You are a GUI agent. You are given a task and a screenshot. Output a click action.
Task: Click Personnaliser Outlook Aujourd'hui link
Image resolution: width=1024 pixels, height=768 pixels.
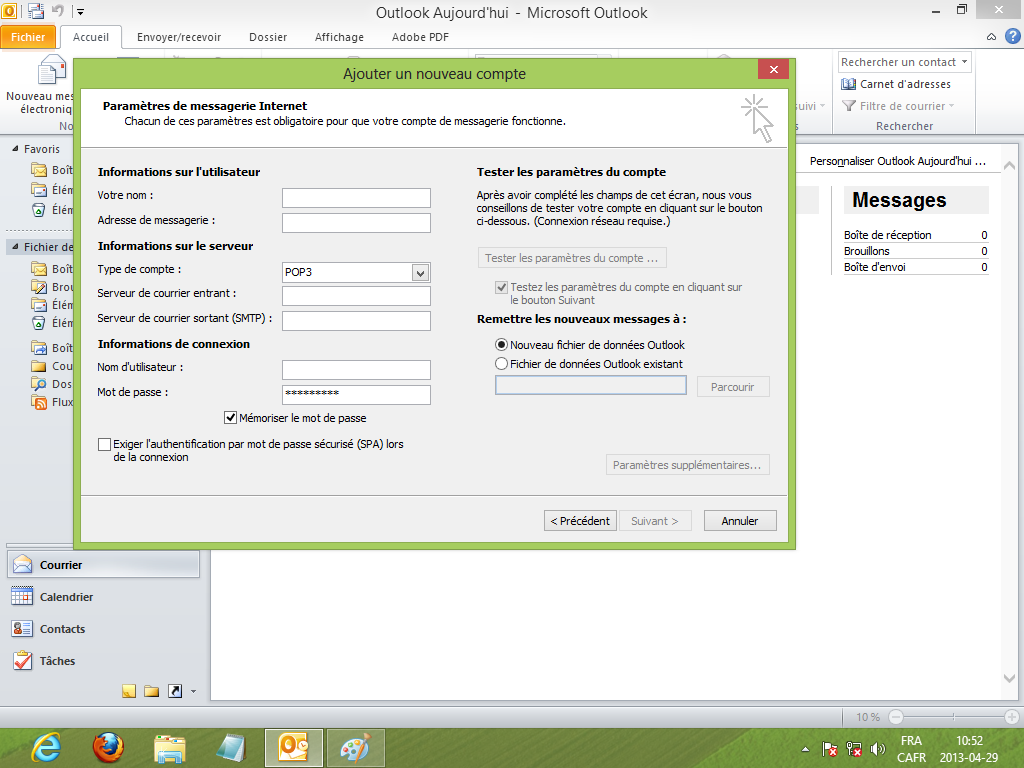[x=898, y=161]
